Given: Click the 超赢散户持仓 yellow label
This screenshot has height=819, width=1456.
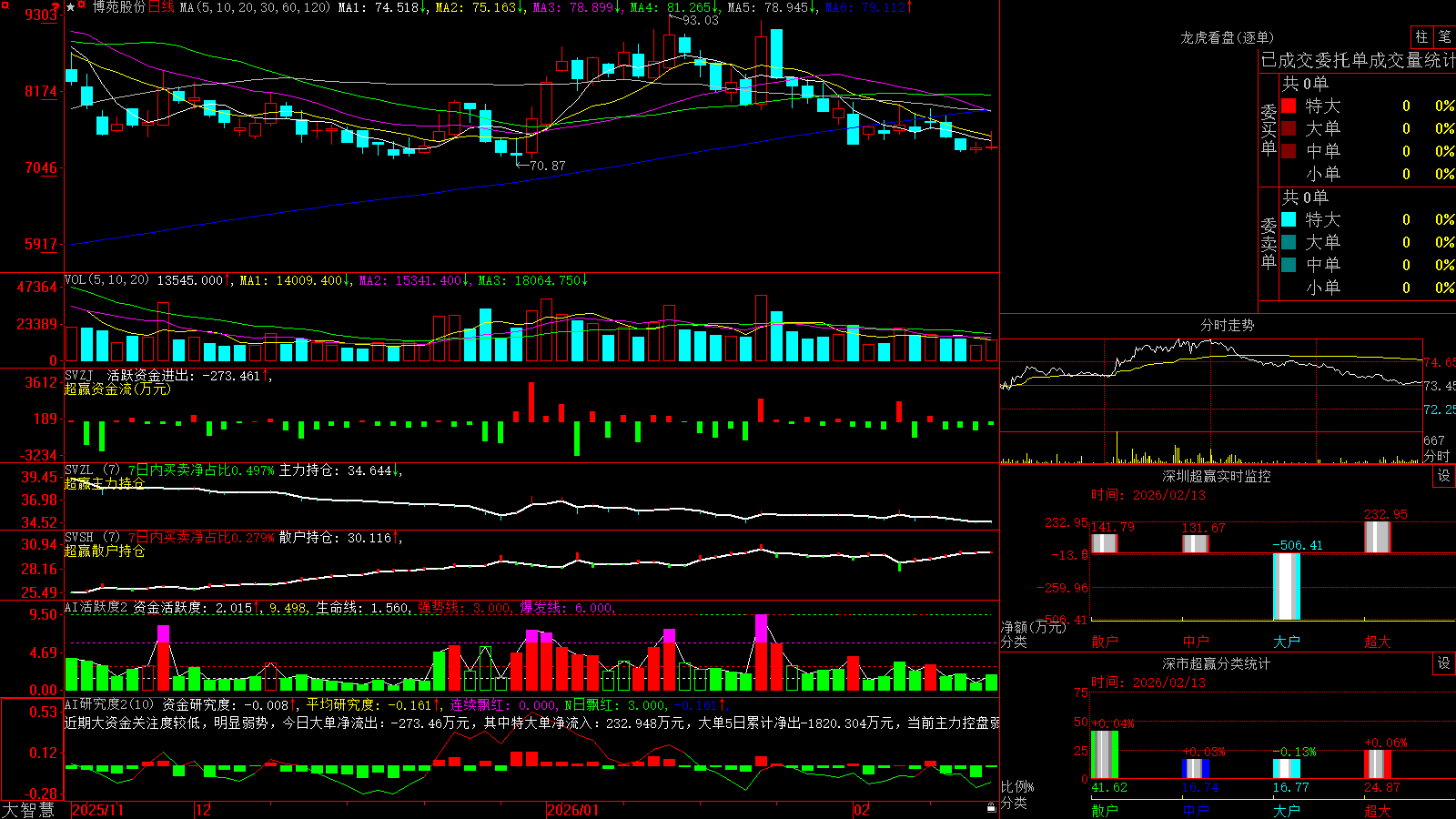Looking at the screenshot, I should (104, 551).
